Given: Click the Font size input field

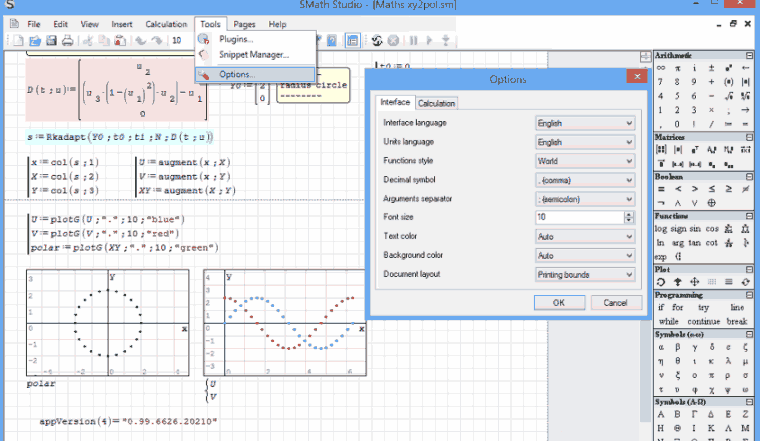Looking at the screenshot, I should [578, 217].
